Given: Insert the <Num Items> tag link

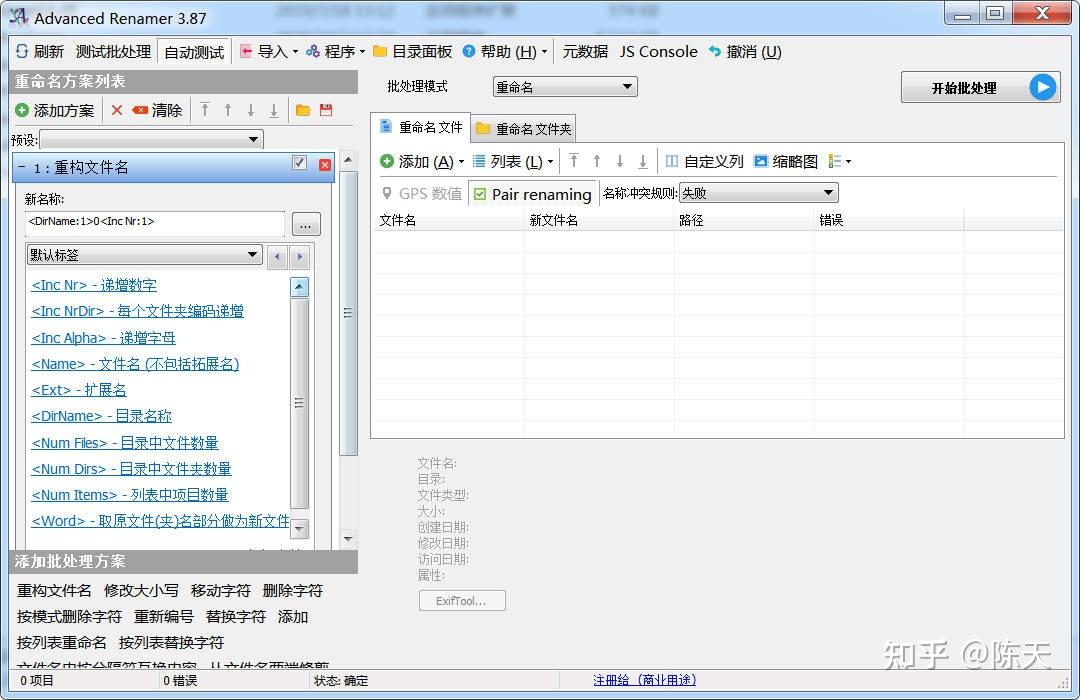Looking at the screenshot, I should 129,495.
